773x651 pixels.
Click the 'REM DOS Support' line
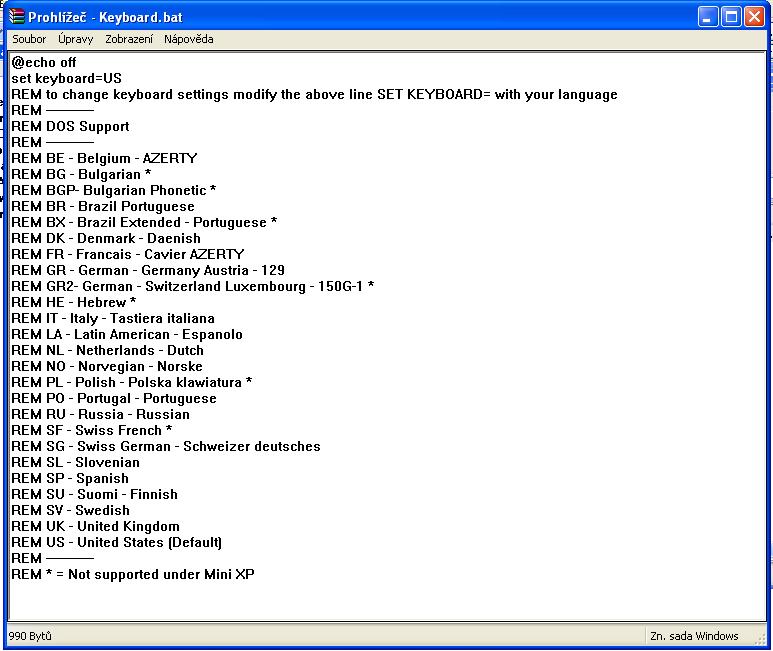pyautogui.click(x=70, y=126)
